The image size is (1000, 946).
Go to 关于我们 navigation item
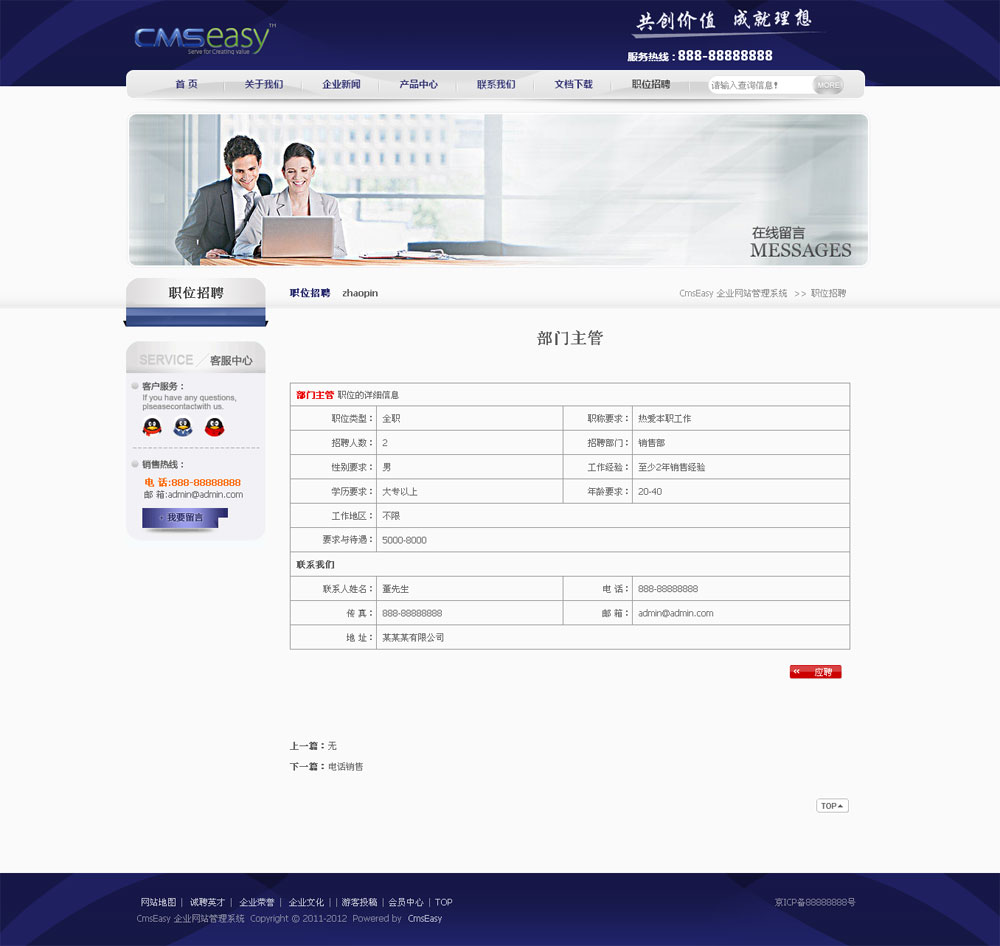(x=263, y=85)
